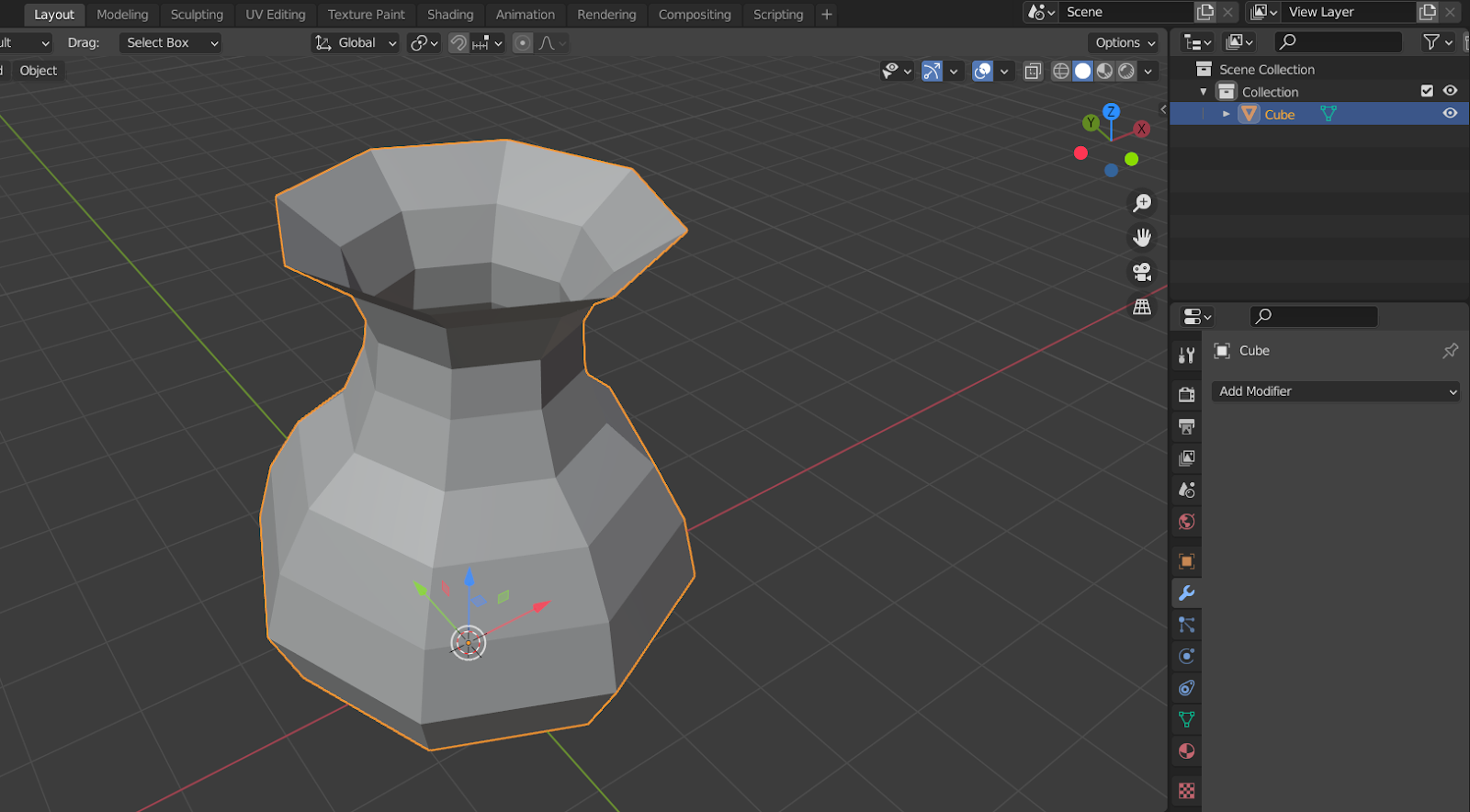Toggle viewport gizmos display
Viewport: 1470px width, 812px height.
(x=932, y=71)
